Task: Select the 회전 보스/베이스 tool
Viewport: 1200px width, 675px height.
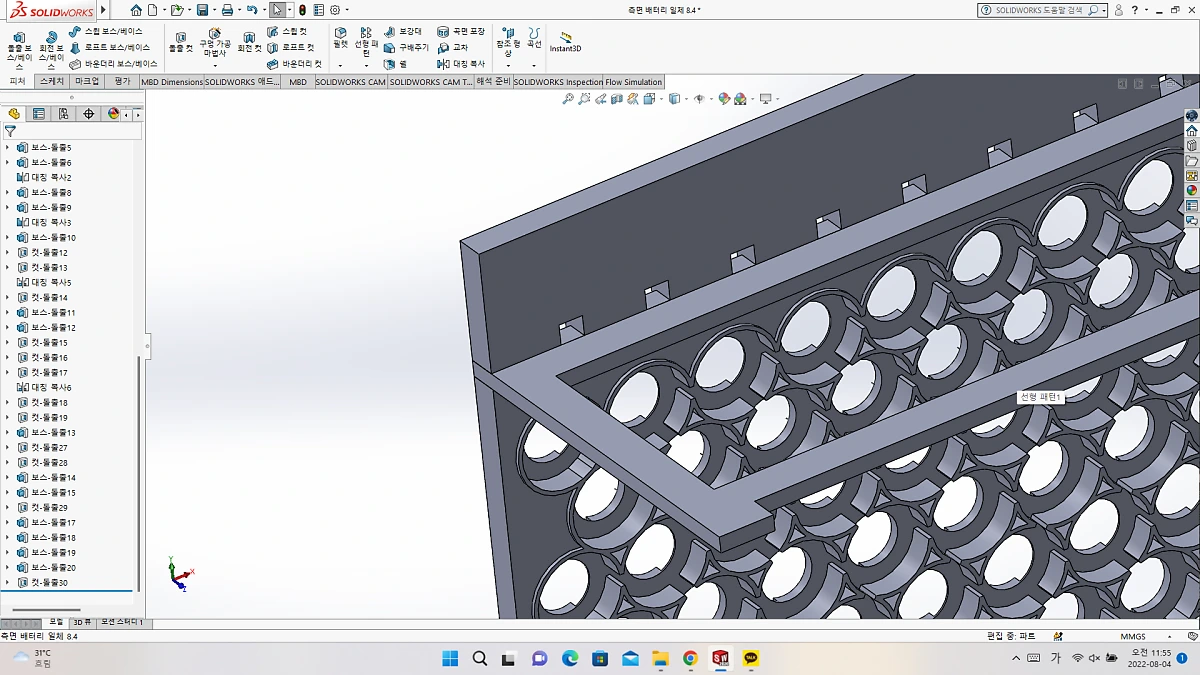Action: [x=51, y=50]
